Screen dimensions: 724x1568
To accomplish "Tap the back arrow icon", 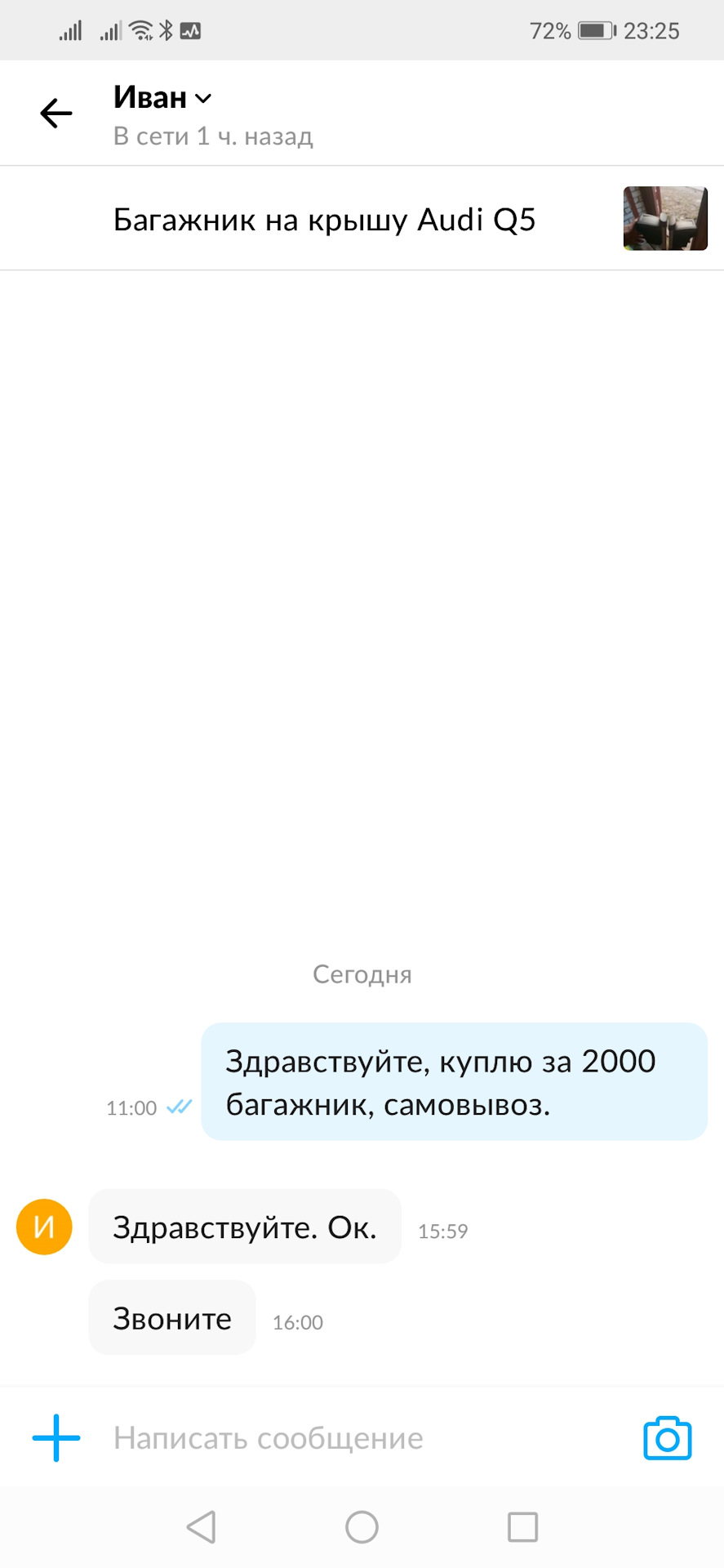I will (56, 114).
